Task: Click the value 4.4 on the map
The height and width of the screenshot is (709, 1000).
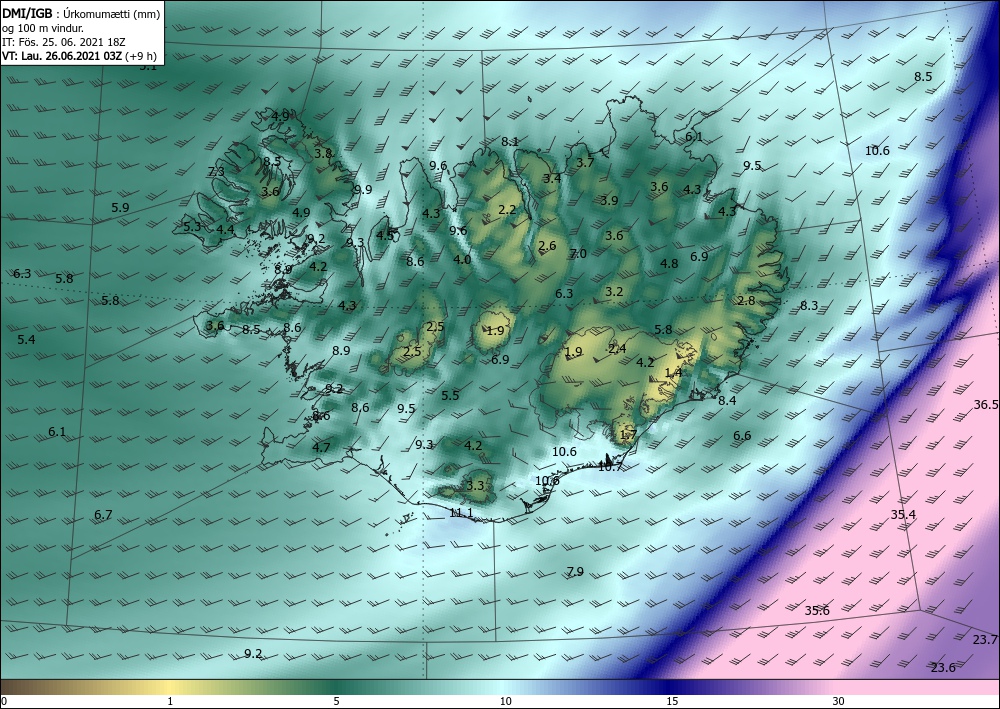Action: 225,230
